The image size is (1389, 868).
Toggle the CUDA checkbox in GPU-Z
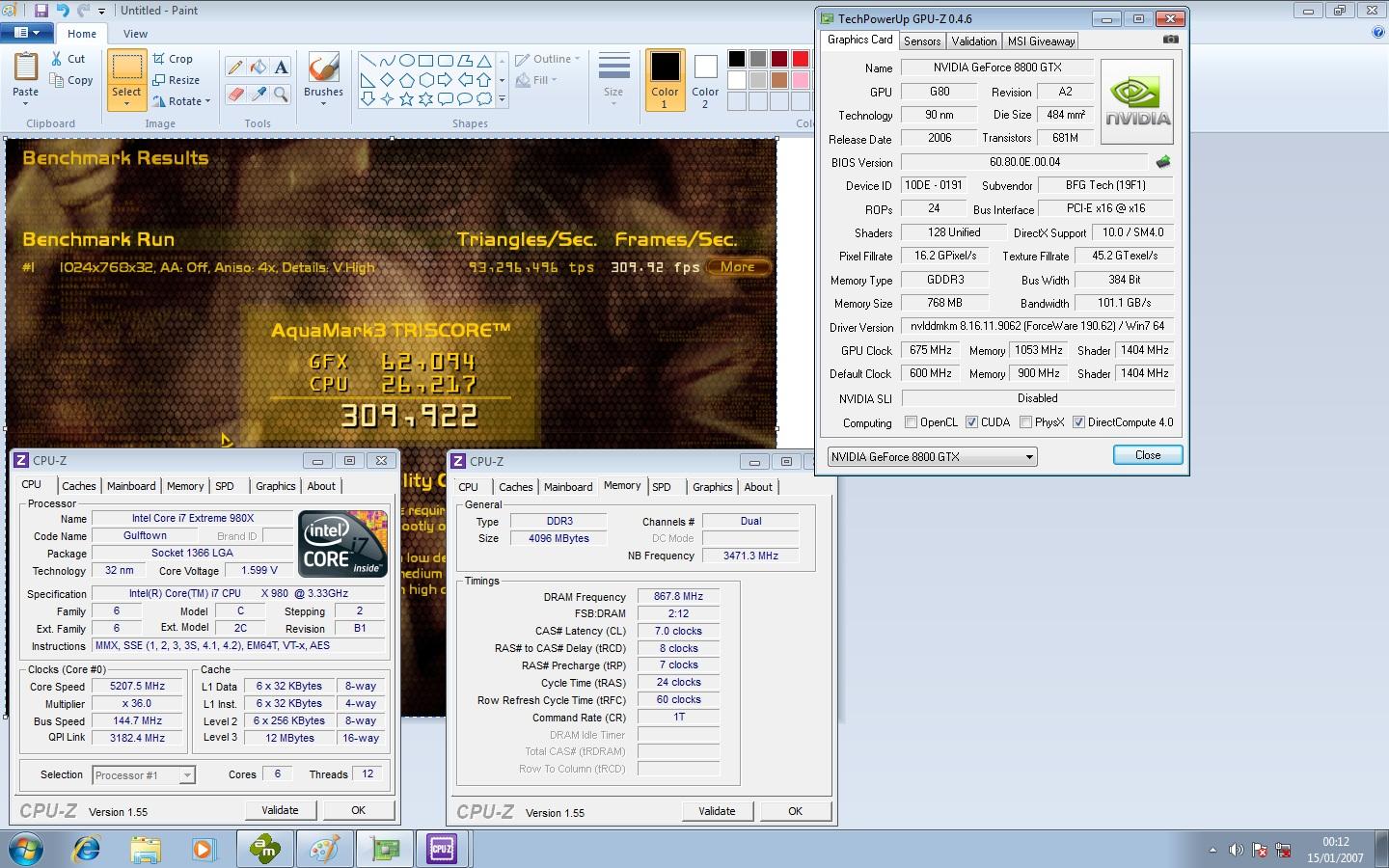pyautogui.click(x=971, y=422)
